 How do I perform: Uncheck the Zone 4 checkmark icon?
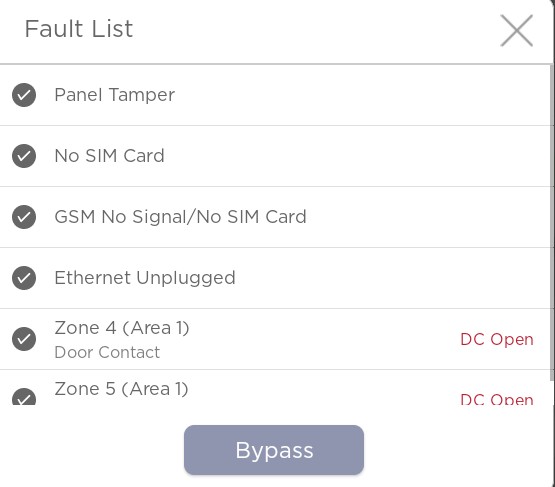[24, 339]
